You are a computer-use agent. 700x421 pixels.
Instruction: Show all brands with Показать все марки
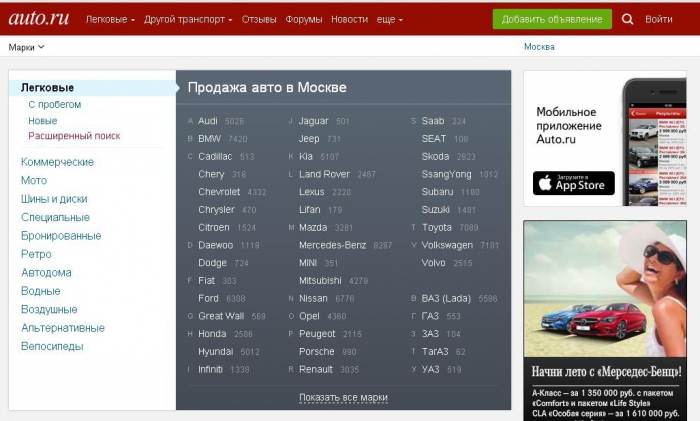(343, 397)
